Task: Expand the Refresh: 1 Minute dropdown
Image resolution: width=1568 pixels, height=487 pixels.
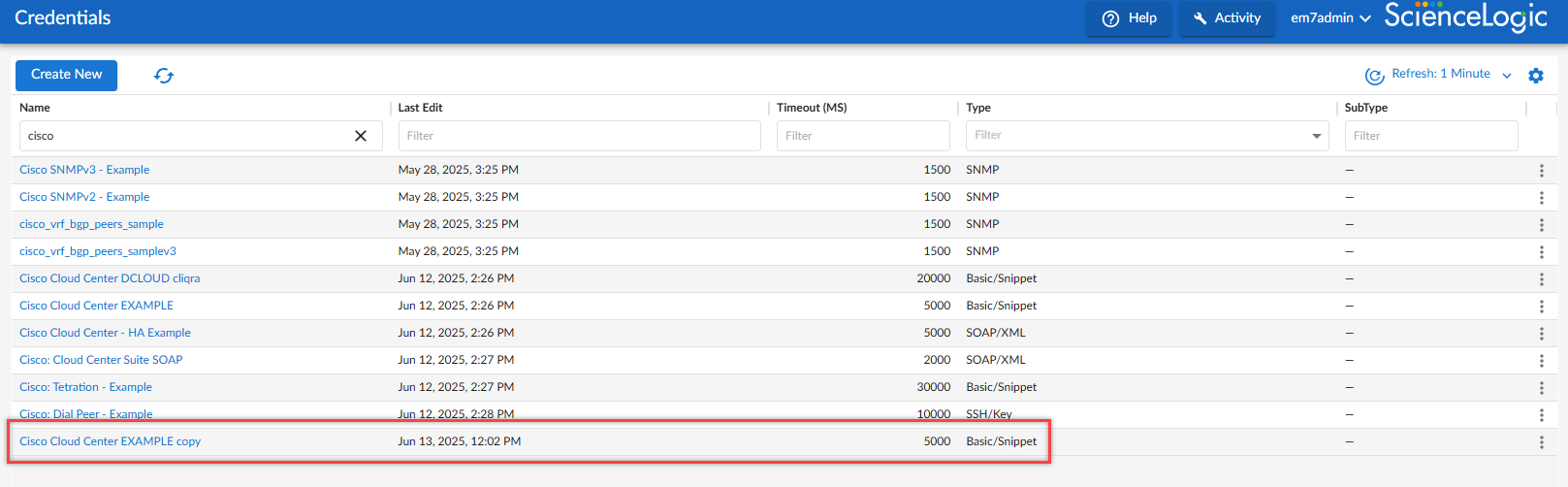Action: tap(1452, 75)
